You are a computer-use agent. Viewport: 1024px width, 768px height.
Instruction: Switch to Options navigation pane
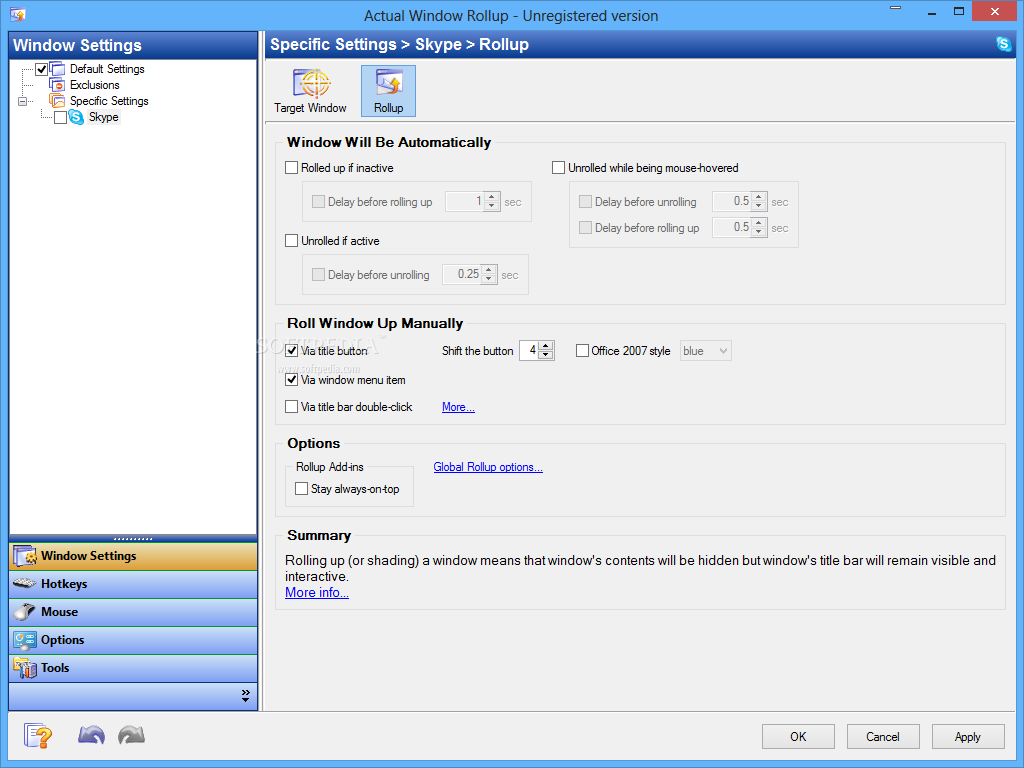pos(133,640)
